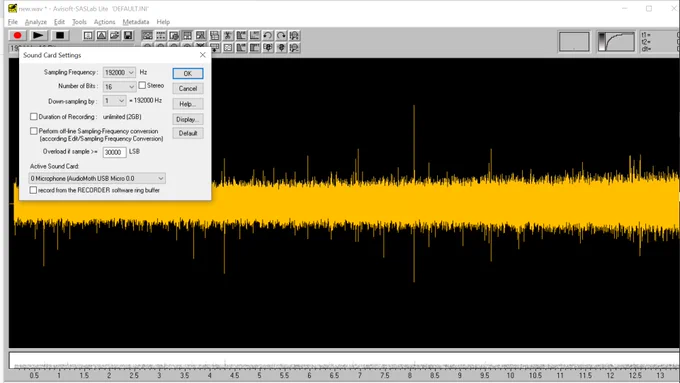Click the curve display box in toolbar

coord(616,42)
